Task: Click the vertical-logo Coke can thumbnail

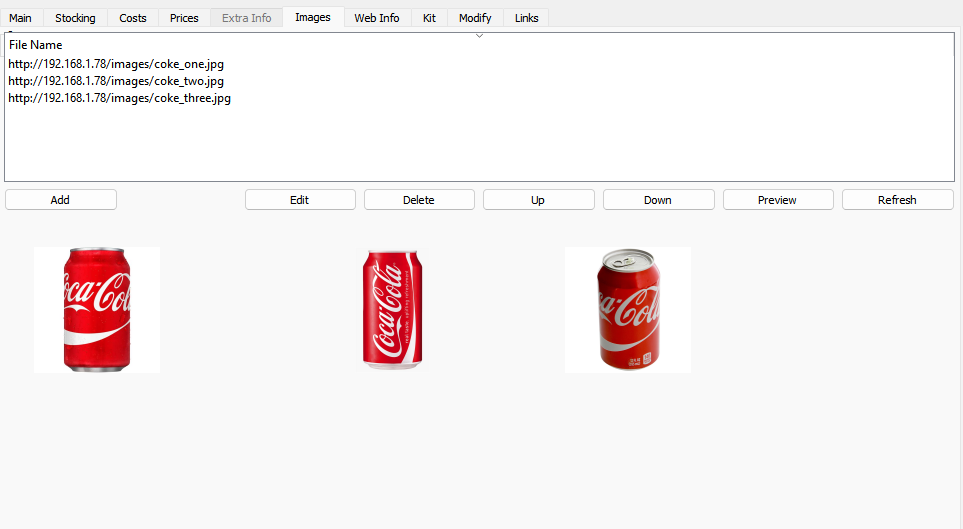Action: 392,310
